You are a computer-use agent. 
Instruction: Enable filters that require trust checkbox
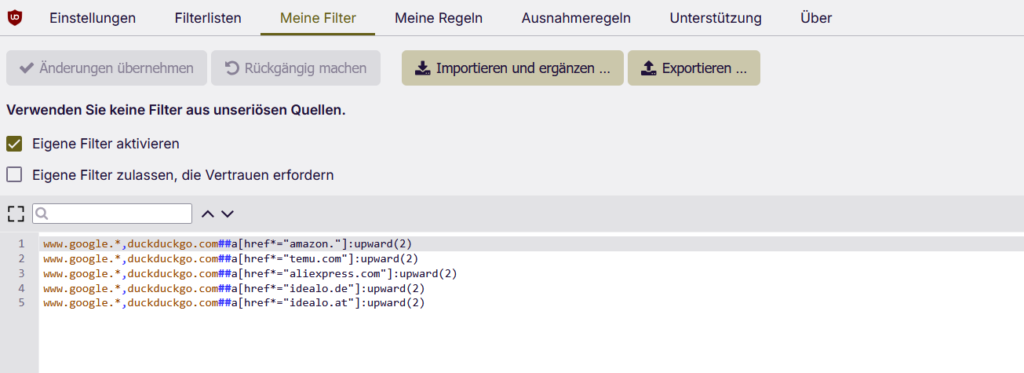click(14, 175)
